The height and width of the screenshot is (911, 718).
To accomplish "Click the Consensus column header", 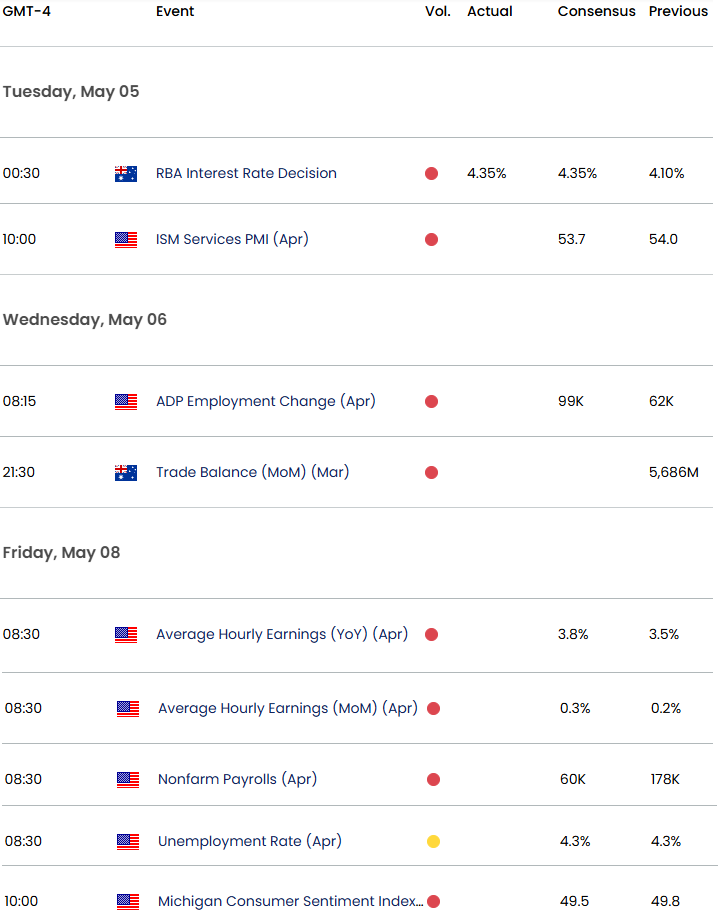I will pyautogui.click(x=597, y=11).
